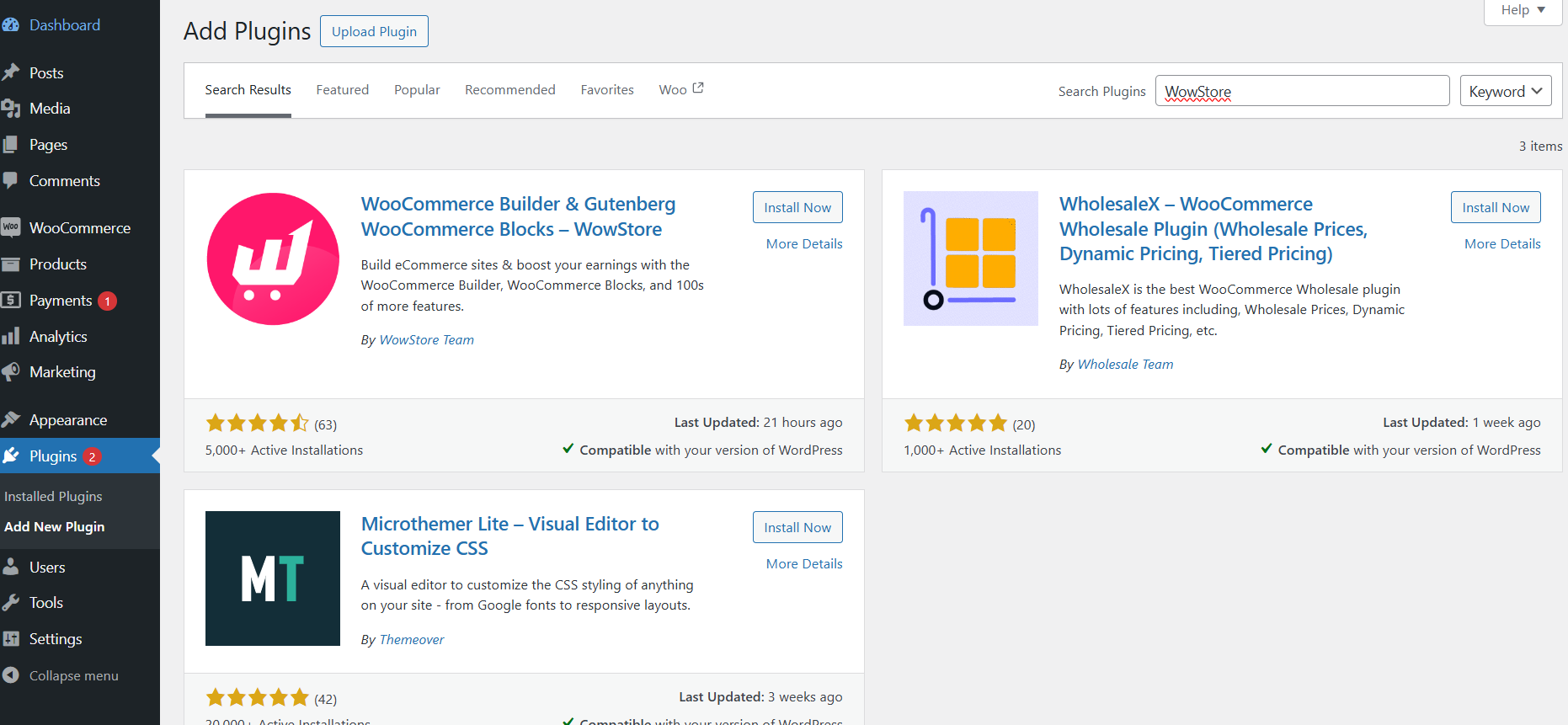Switch to the Recommended tab
This screenshot has height=725, width=1568.
510,90
